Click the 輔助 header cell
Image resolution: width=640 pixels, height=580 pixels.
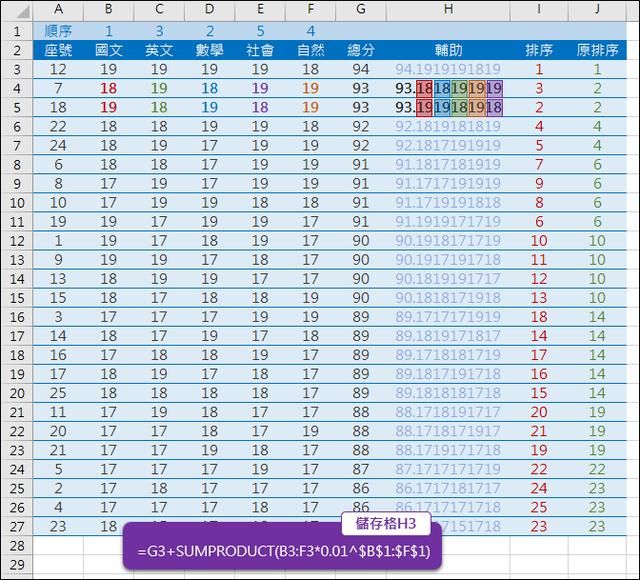point(448,50)
